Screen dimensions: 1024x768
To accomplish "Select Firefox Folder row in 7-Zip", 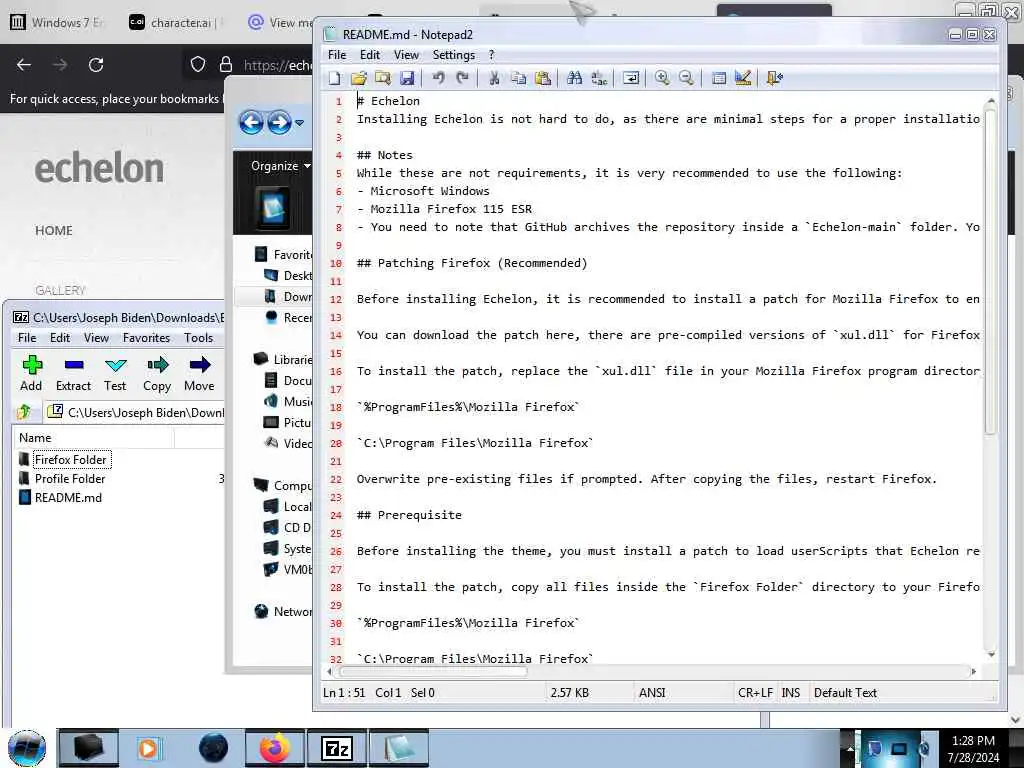I will [x=70, y=460].
